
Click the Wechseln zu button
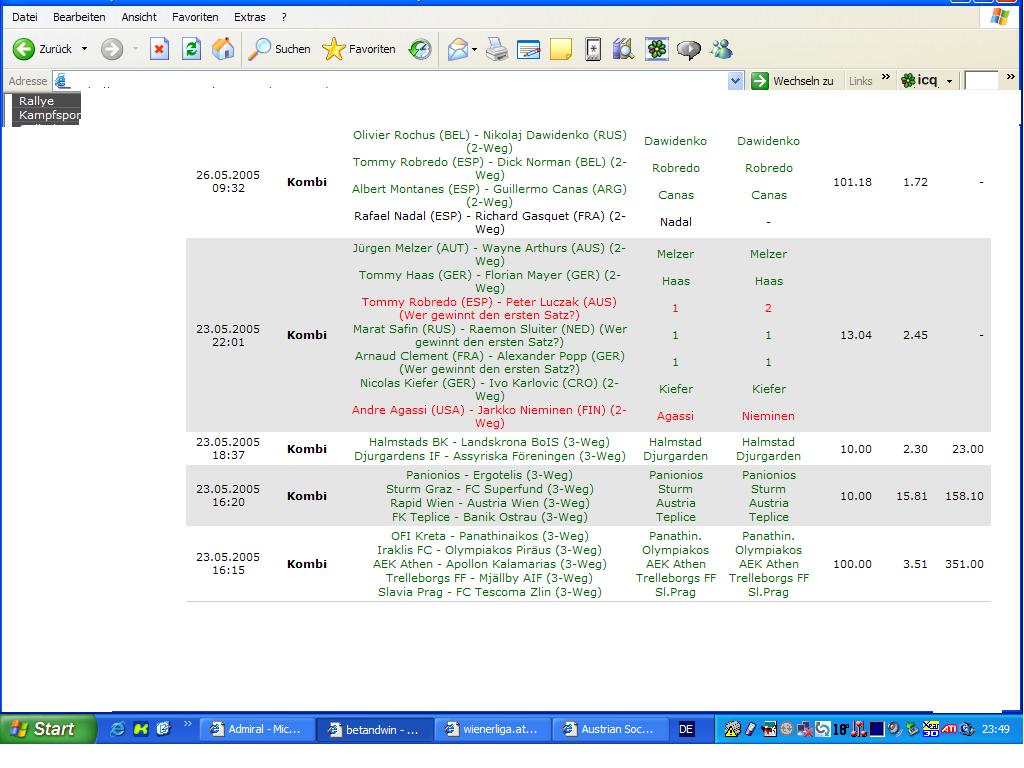pos(793,81)
